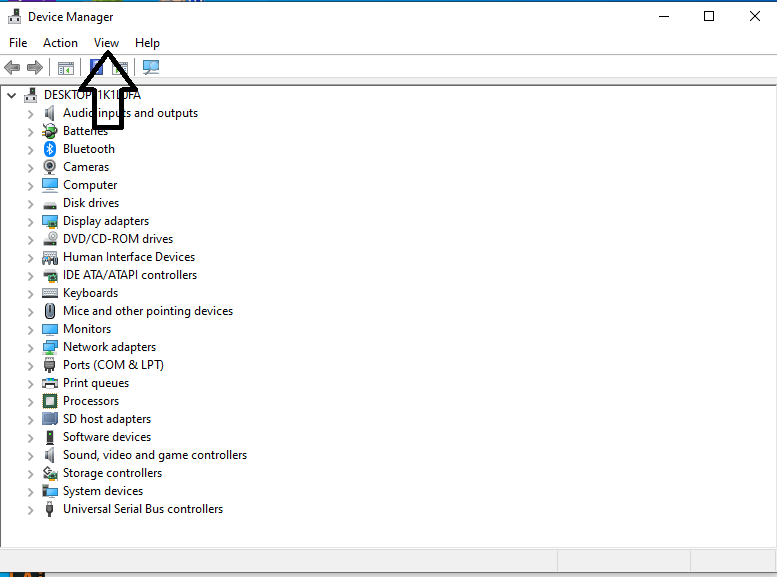Image resolution: width=777 pixels, height=577 pixels.
Task: Click Scan for hardware changes icon
Action: tap(151, 68)
